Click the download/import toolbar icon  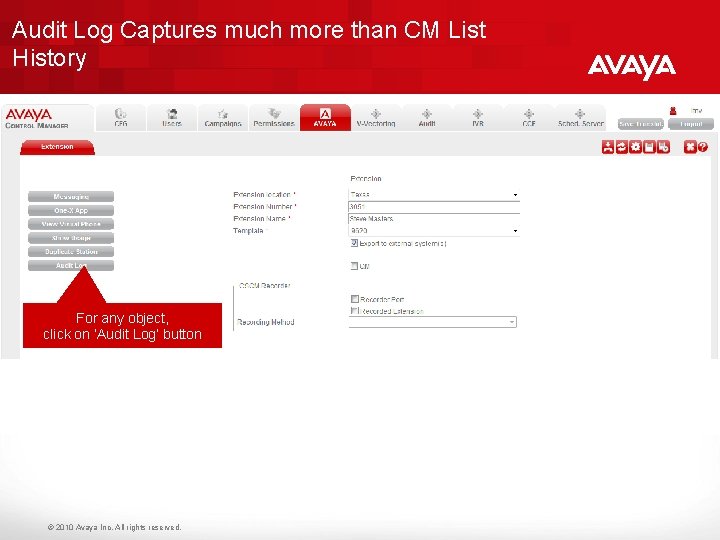coord(608,147)
